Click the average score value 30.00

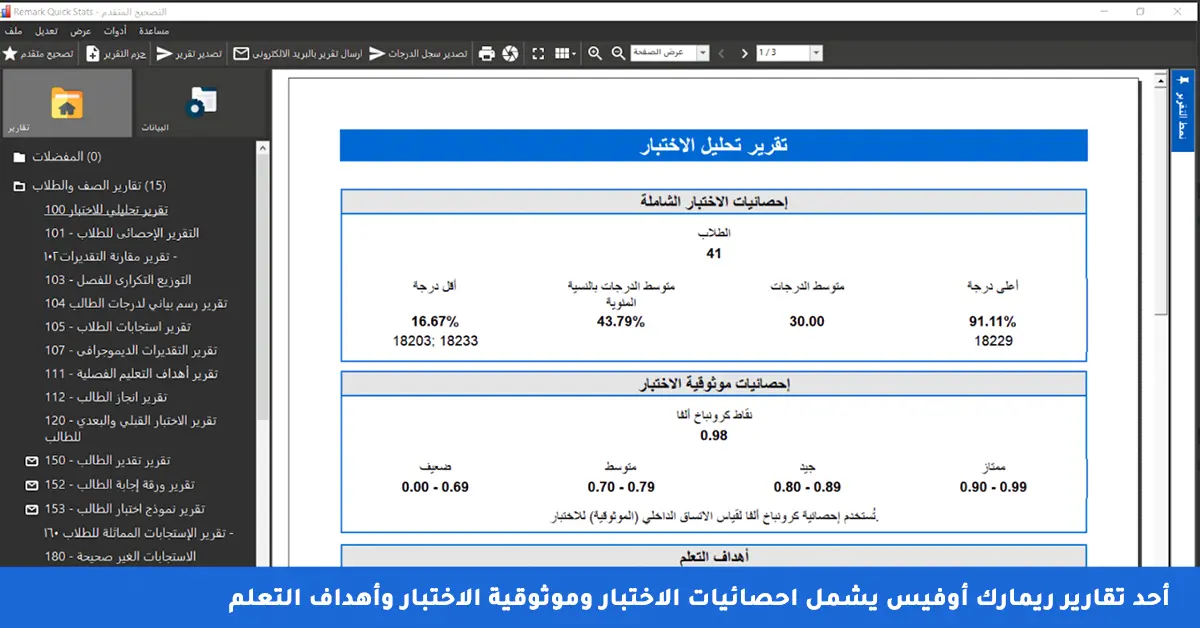point(807,321)
